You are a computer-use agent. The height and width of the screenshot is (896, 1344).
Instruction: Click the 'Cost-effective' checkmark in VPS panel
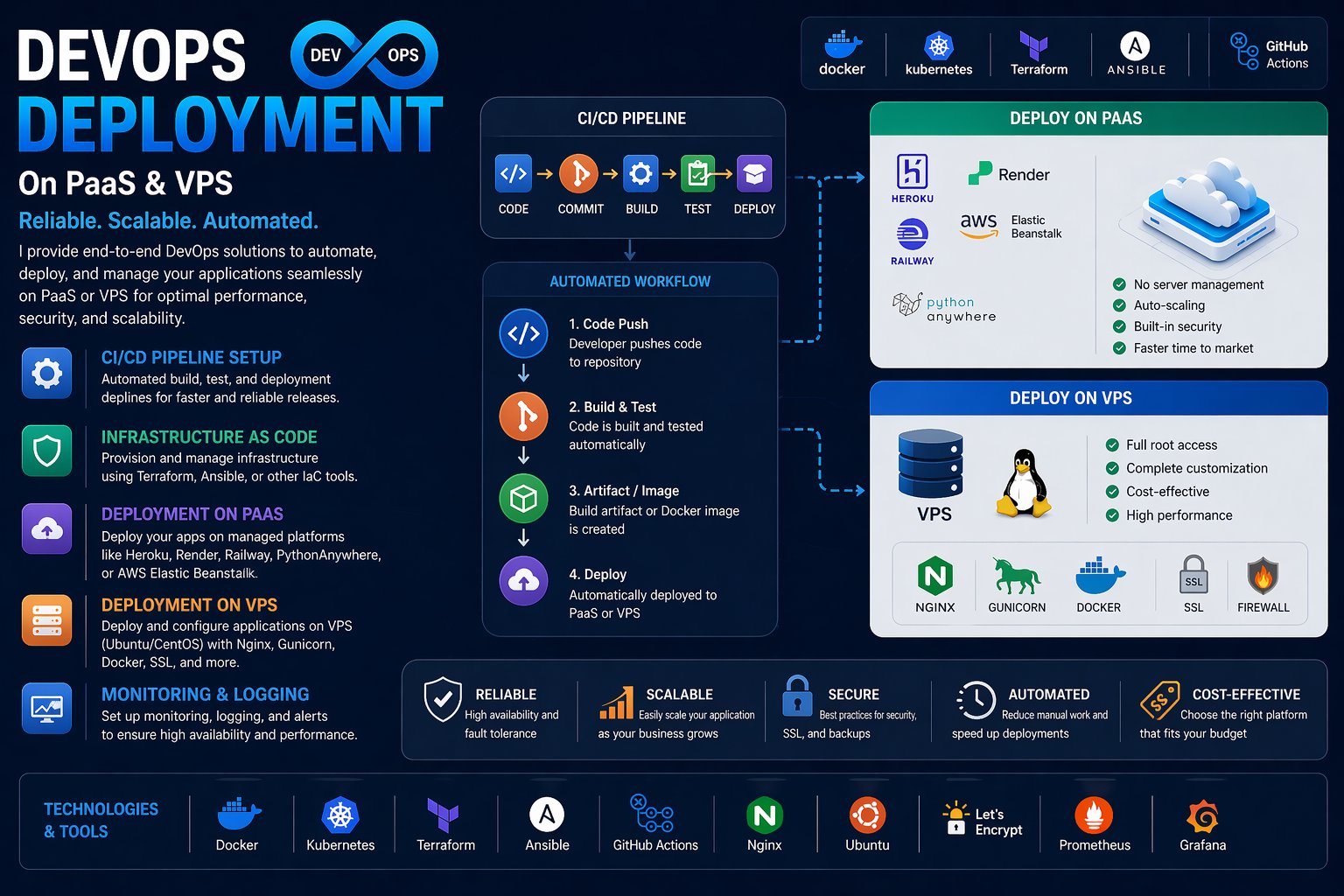click(x=1112, y=492)
